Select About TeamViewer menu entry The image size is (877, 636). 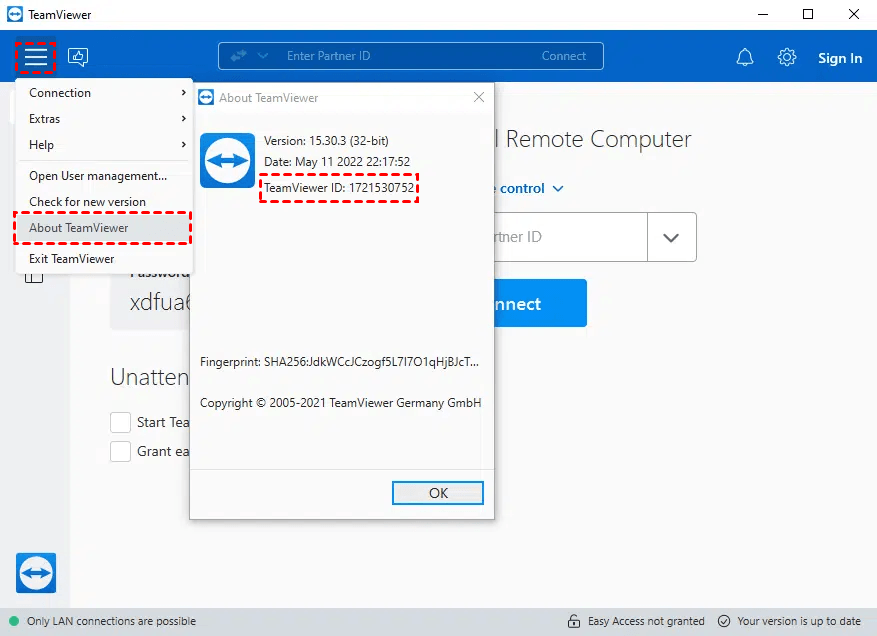coord(104,228)
